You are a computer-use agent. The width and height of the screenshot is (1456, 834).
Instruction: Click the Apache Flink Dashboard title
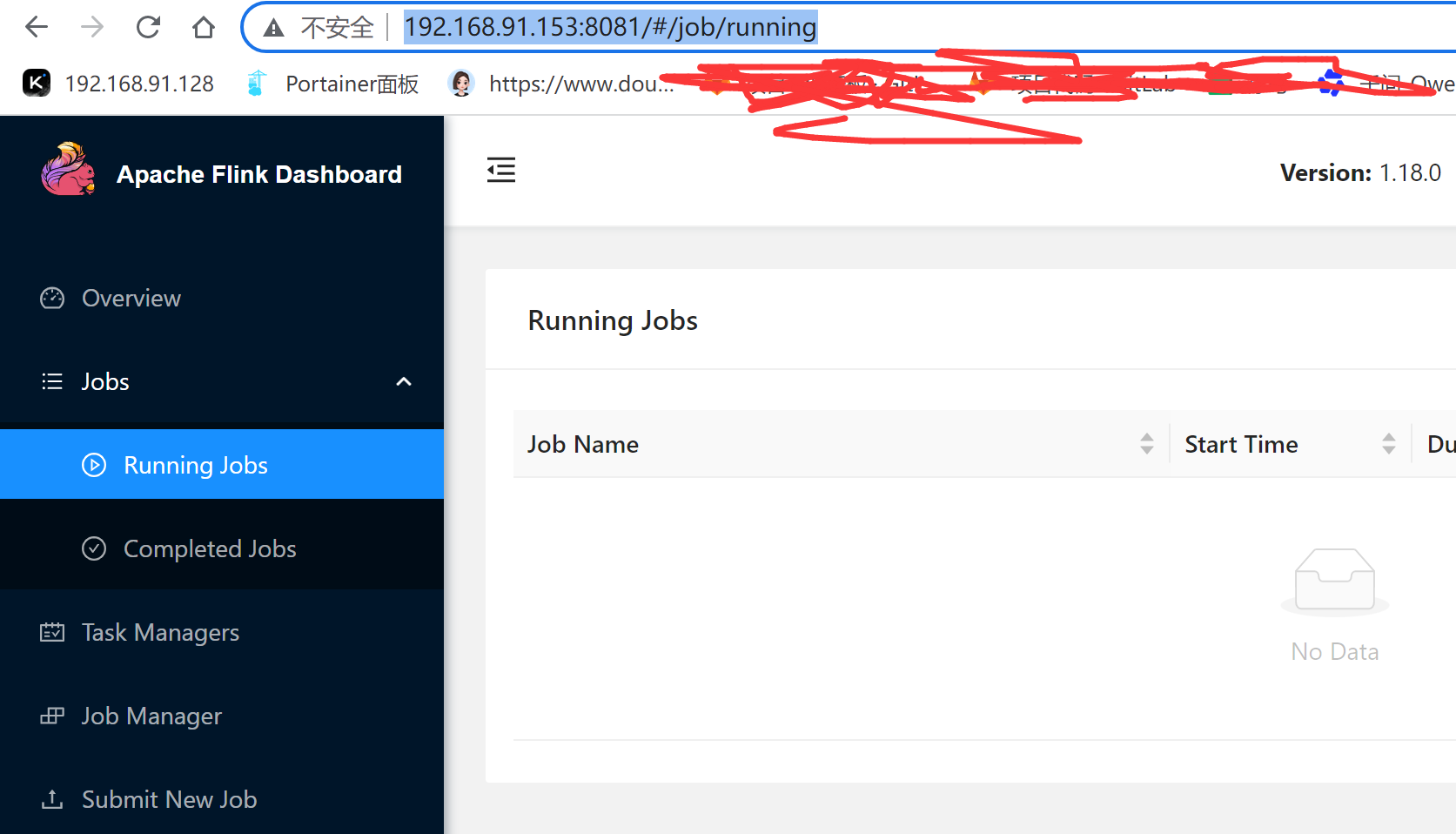[259, 174]
